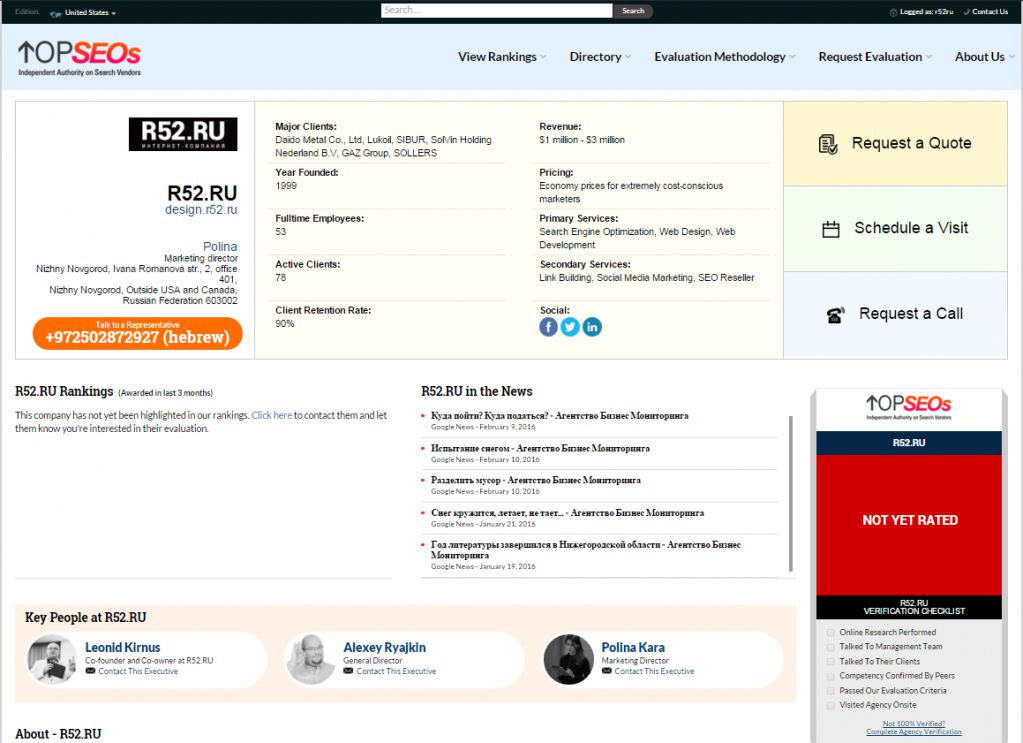Check the Online Research Performed checkbox
This screenshot has width=1023, height=743.
click(x=830, y=632)
